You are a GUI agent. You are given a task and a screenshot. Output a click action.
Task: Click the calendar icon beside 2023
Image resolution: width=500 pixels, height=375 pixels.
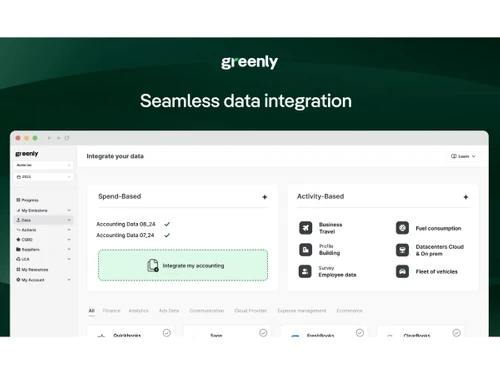click(19, 177)
